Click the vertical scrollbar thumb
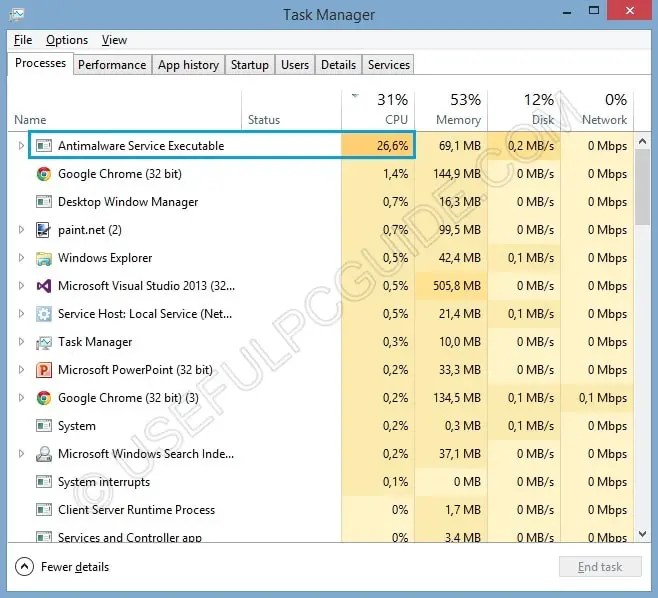658x598 pixels. click(642, 187)
